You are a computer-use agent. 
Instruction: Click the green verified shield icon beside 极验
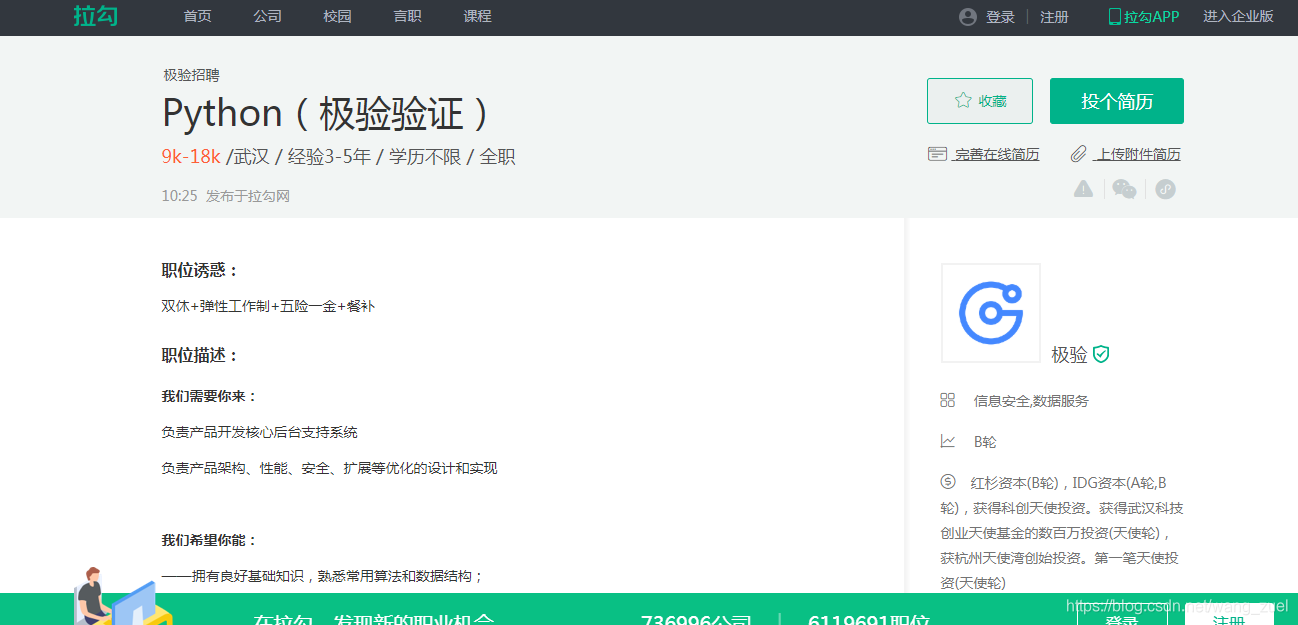tap(1101, 354)
